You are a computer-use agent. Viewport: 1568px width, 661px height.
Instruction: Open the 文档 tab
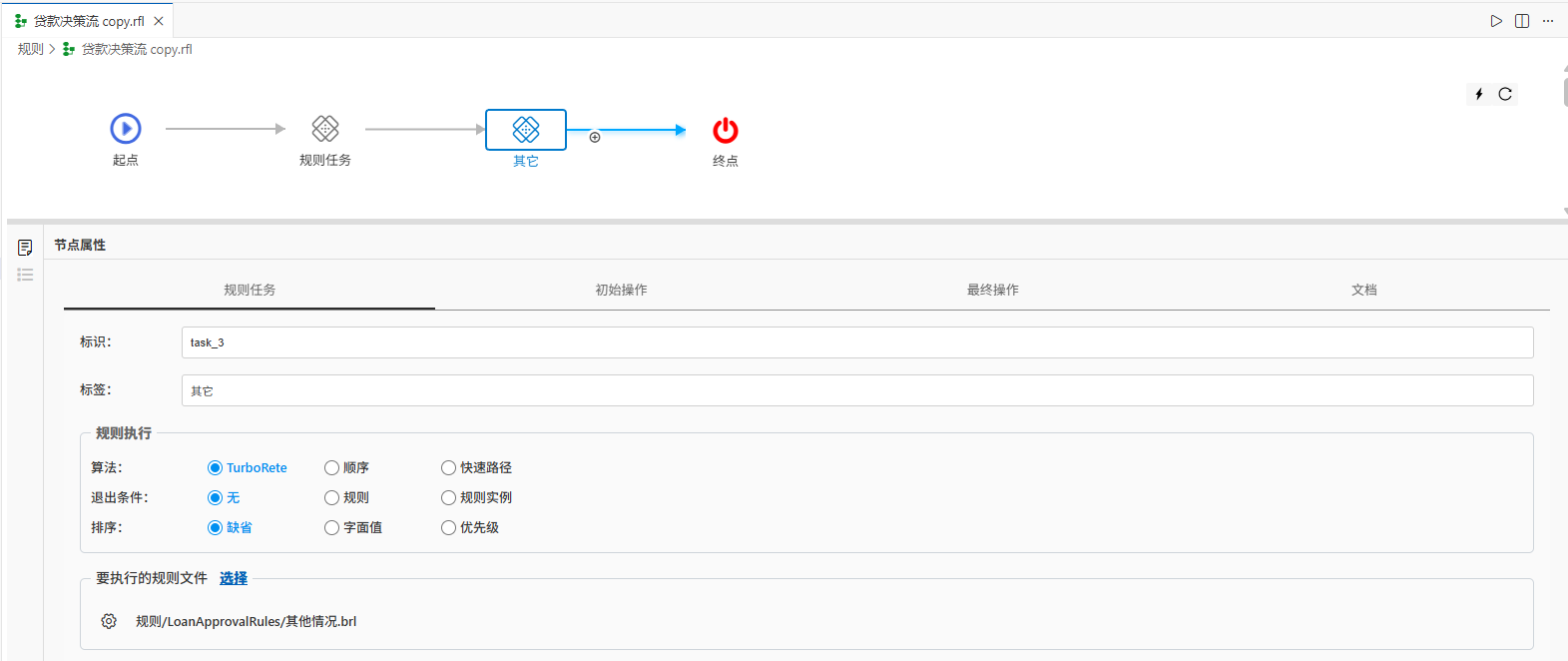point(1363,290)
